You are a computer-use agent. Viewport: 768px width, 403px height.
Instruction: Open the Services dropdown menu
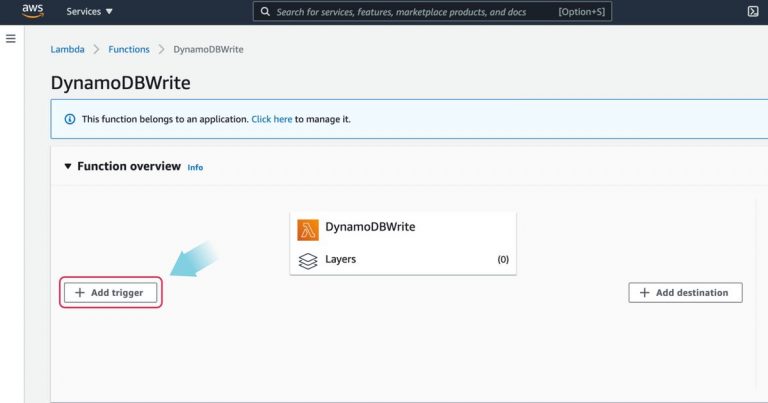click(89, 11)
